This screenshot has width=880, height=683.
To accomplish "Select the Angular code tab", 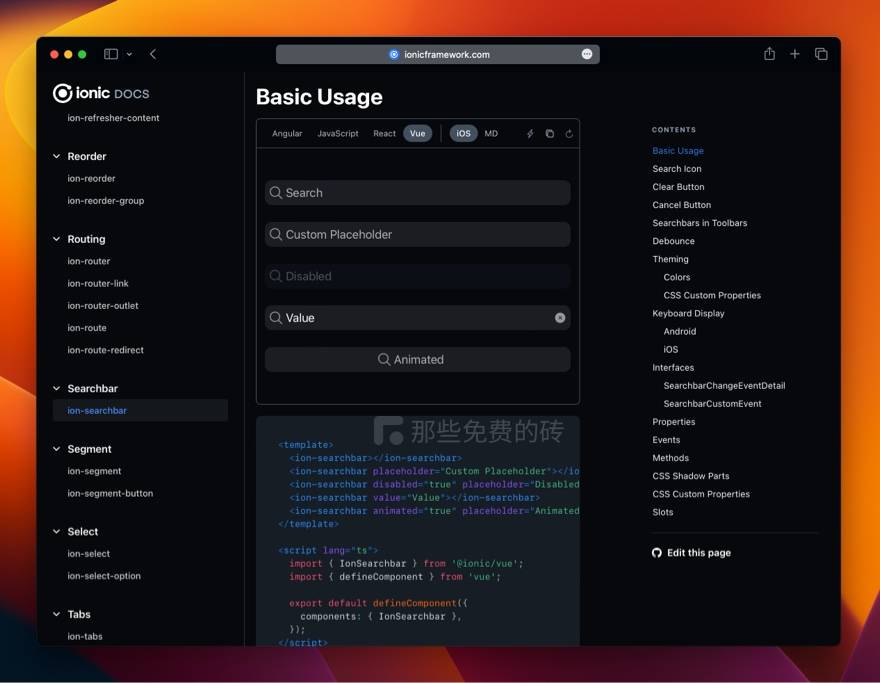I will (x=287, y=134).
